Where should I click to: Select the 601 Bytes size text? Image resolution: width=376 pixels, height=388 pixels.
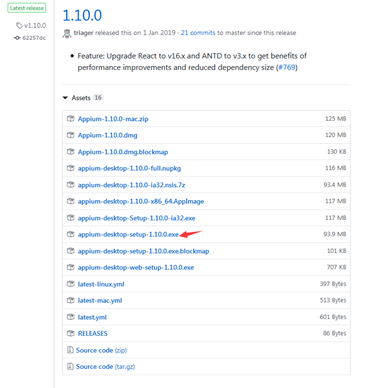333,317
